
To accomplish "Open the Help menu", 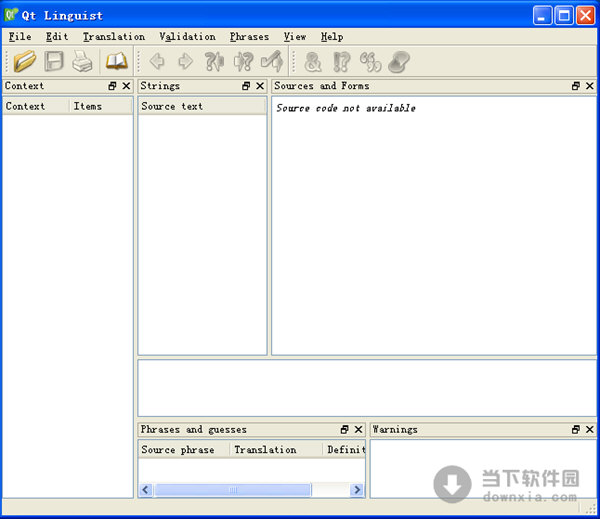I will tap(332, 37).
